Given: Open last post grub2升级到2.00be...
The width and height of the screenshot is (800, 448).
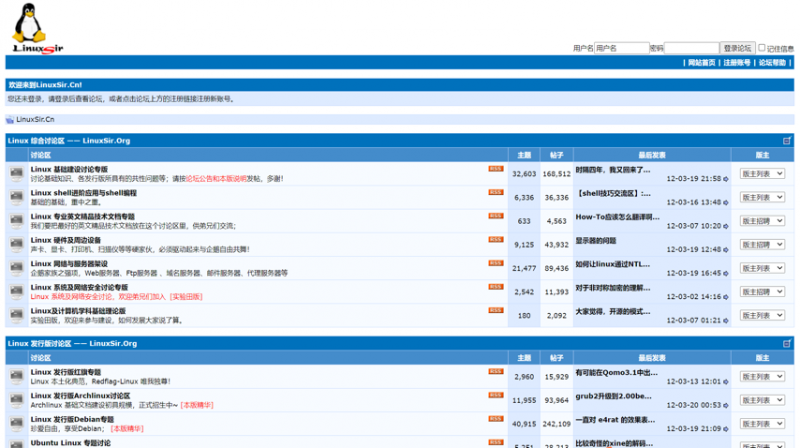Looking at the screenshot, I should [x=613, y=396].
